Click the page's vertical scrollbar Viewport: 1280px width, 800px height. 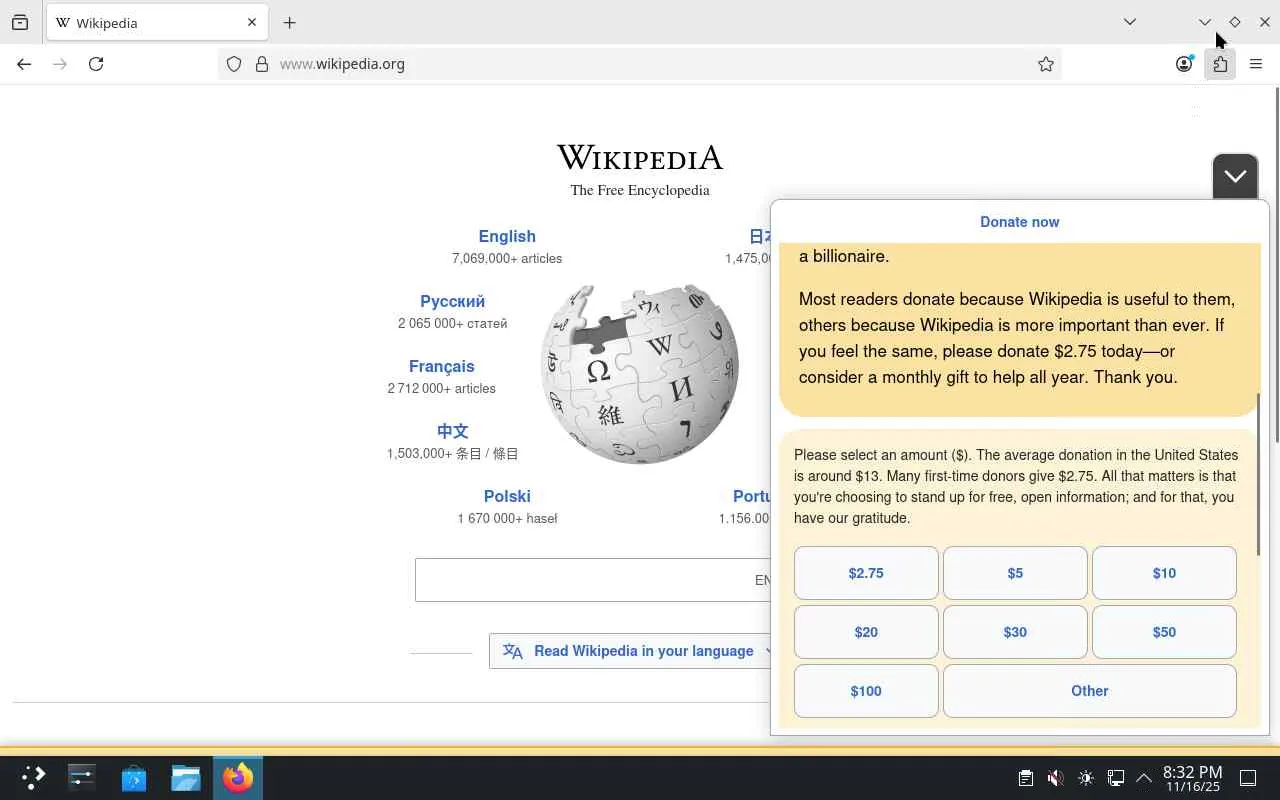click(x=1276, y=264)
